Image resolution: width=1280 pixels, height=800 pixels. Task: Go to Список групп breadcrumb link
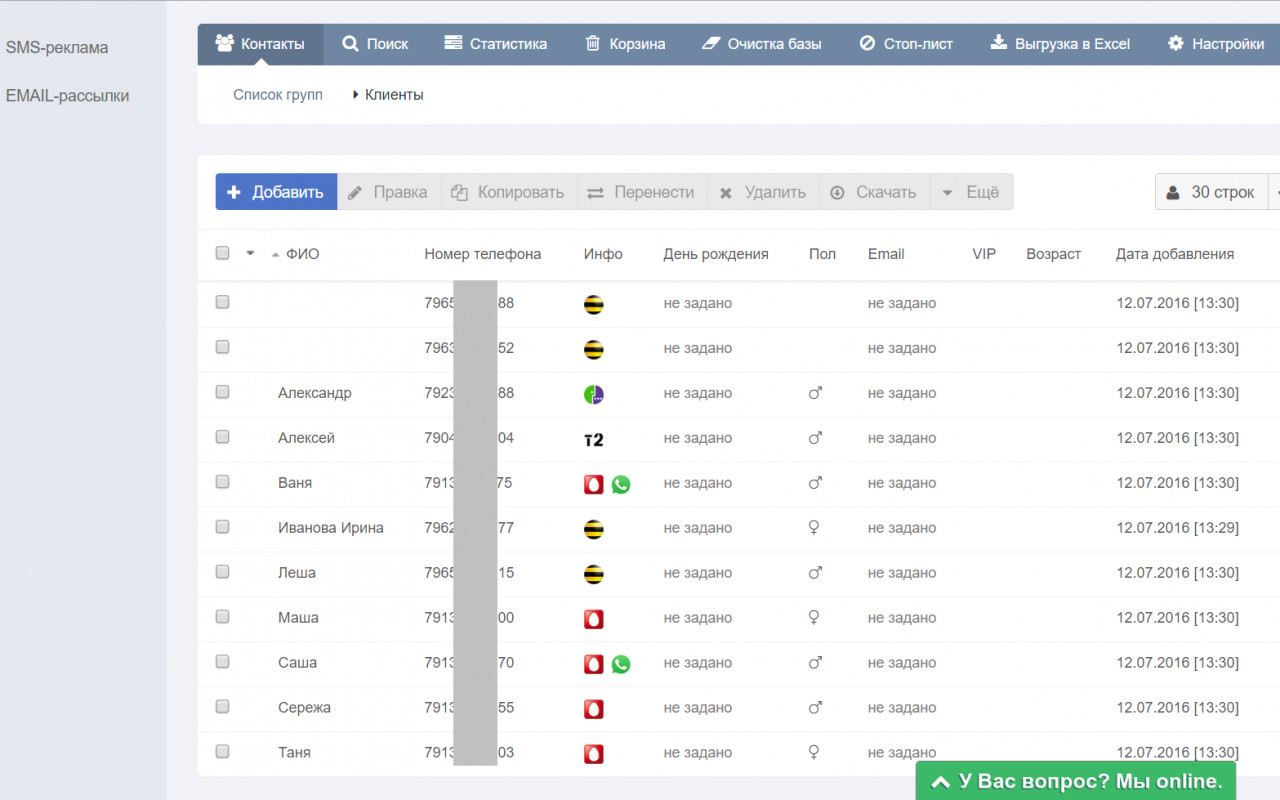(x=278, y=95)
